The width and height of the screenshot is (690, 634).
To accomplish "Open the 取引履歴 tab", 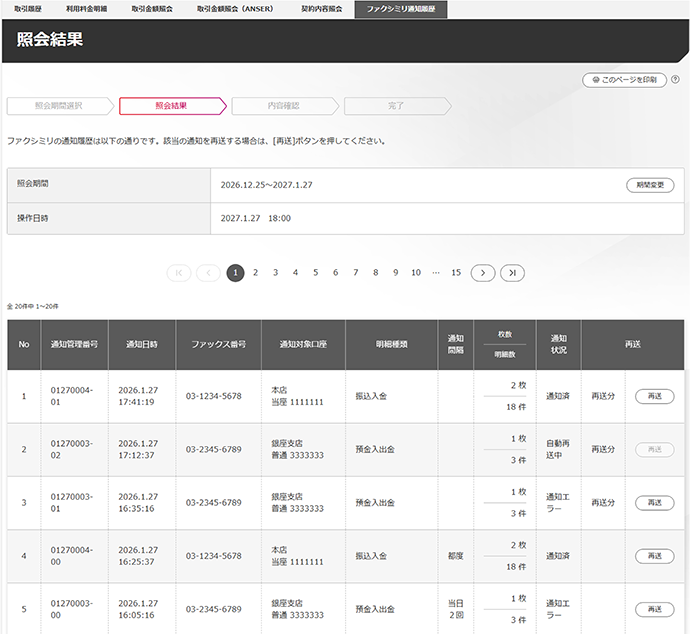I will pos(27,8).
